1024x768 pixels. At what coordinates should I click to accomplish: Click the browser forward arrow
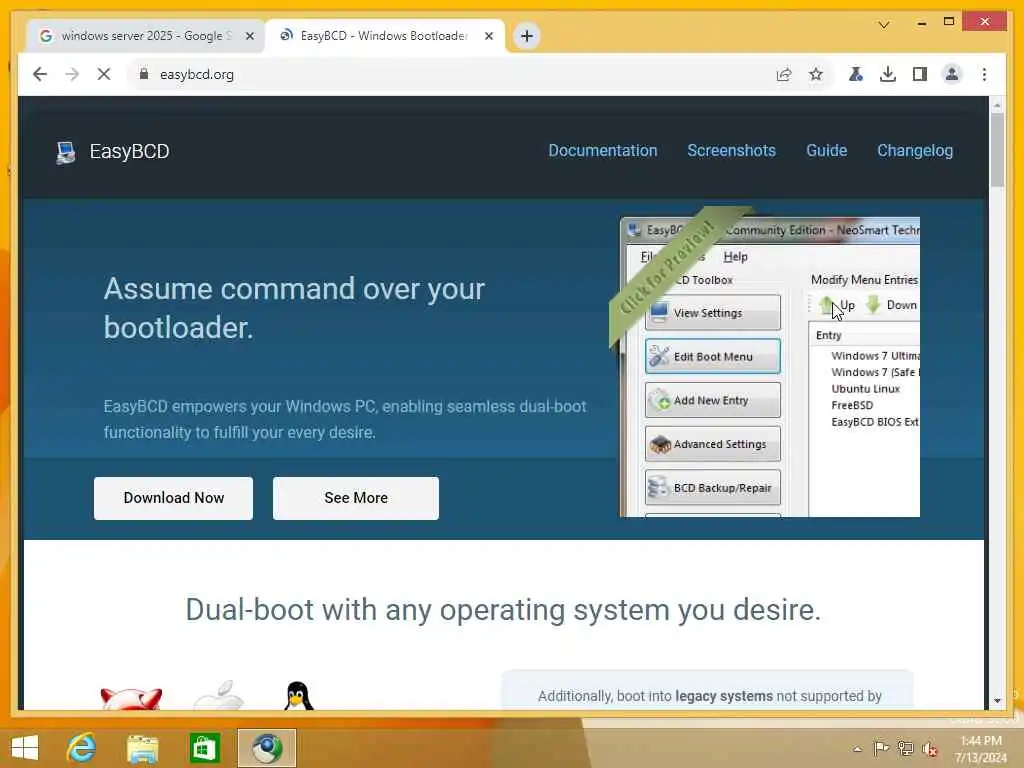pyautogui.click(x=72, y=74)
